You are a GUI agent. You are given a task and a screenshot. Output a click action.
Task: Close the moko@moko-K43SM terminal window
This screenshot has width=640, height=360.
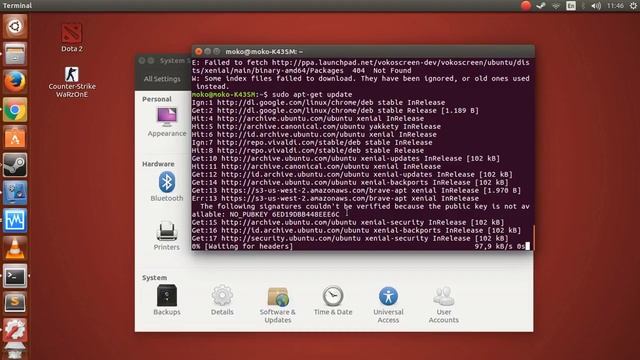tap(199, 51)
